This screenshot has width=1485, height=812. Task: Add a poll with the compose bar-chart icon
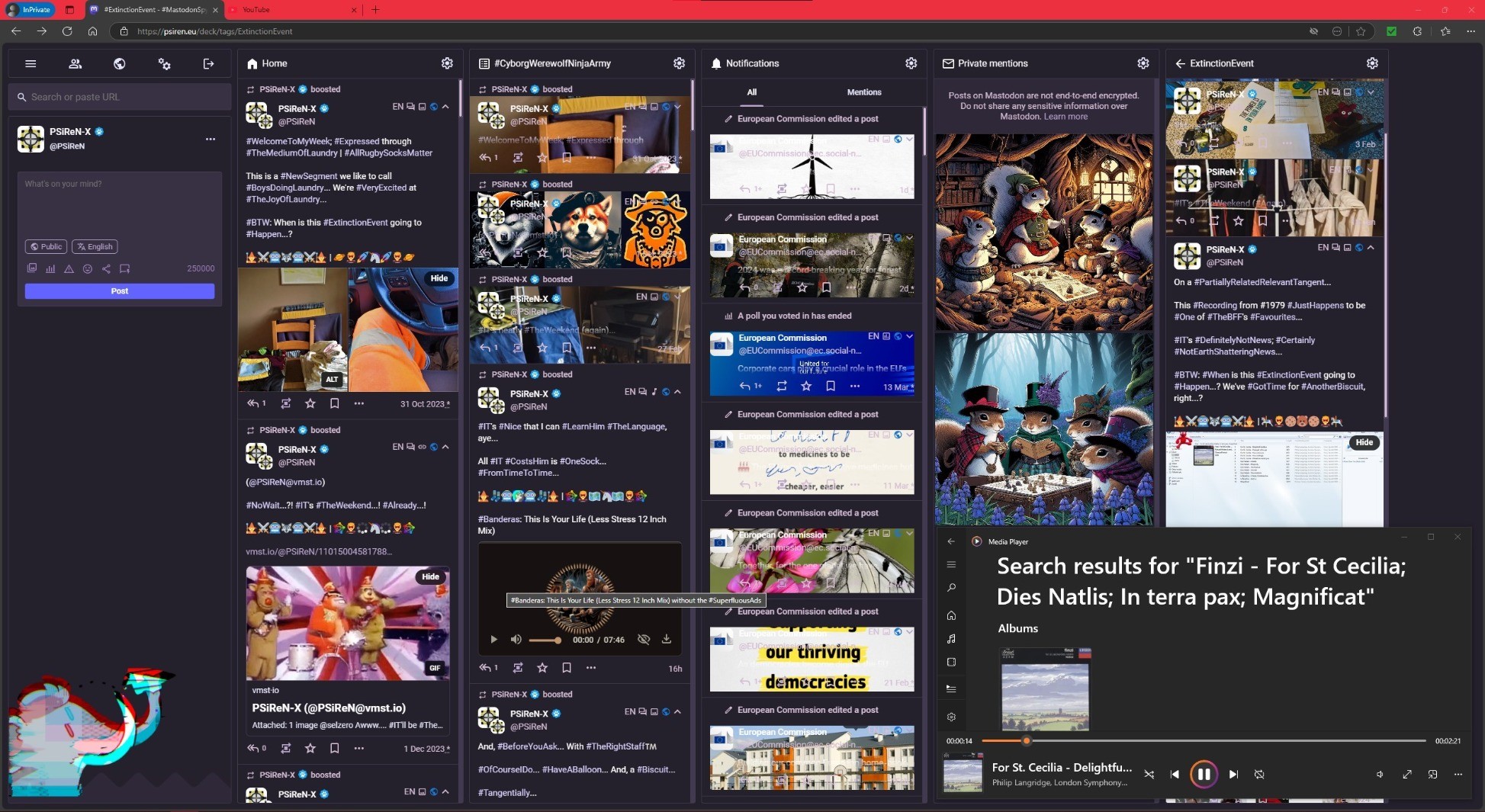(50, 268)
